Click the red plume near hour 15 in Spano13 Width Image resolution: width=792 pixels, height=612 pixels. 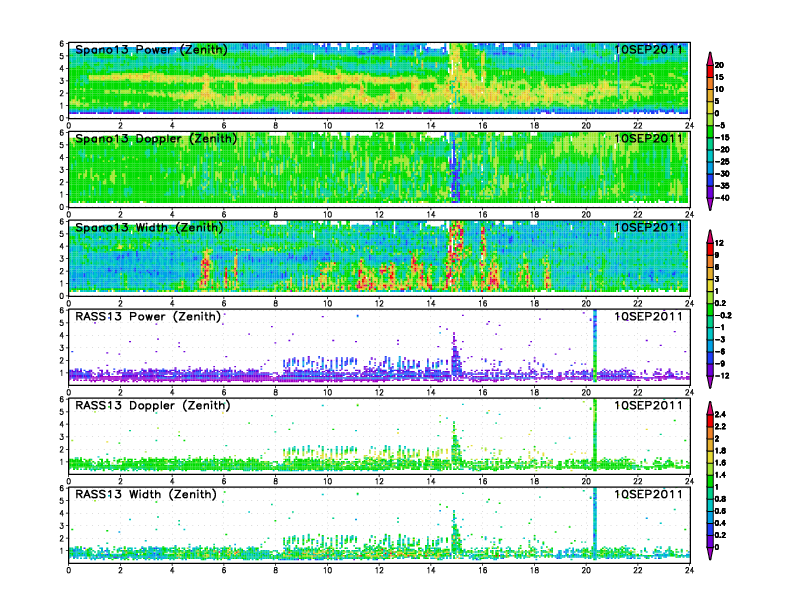tap(455, 255)
